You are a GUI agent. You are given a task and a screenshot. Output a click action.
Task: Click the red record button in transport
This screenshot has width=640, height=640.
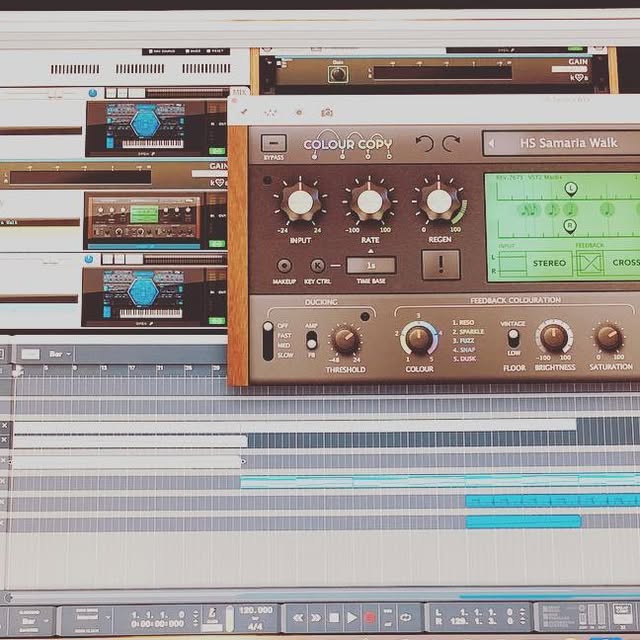(369, 618)
